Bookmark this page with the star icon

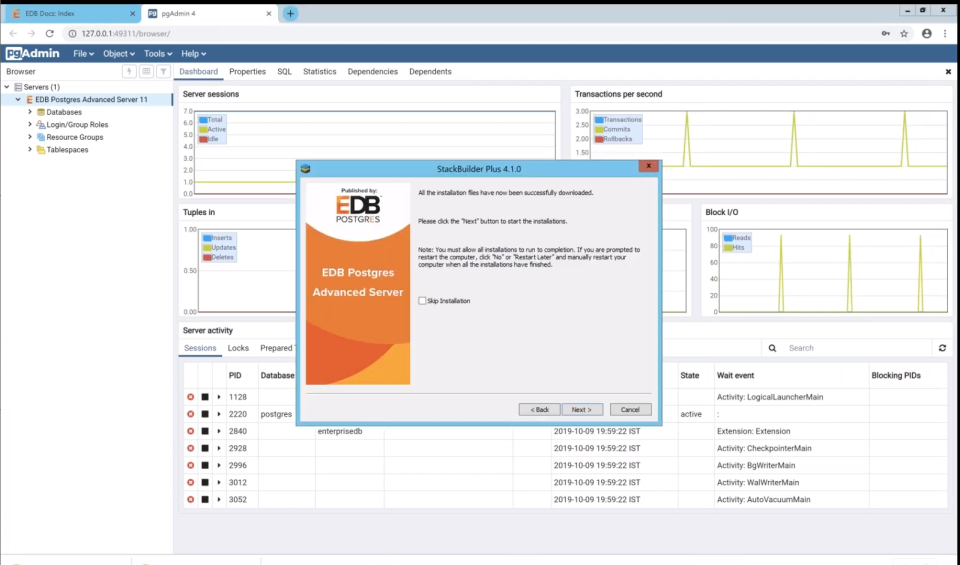(904, 34)
